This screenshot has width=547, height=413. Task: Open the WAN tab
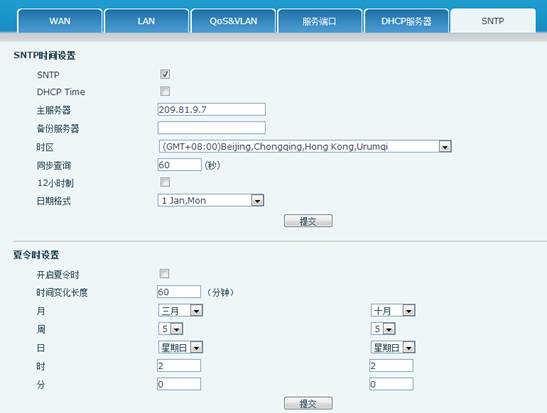pyautogui.click(x=60, y=21)
